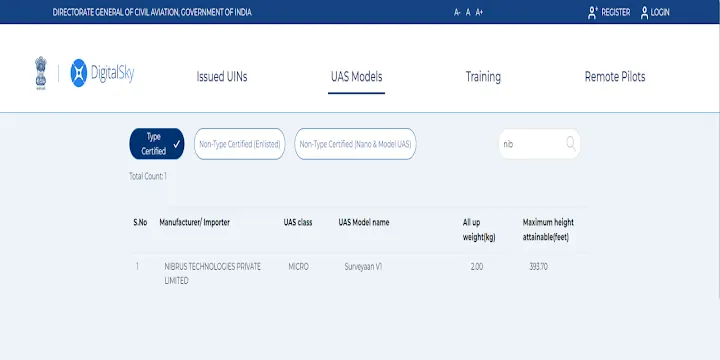Open the DigitalSky logo home link

pos(102,73)
